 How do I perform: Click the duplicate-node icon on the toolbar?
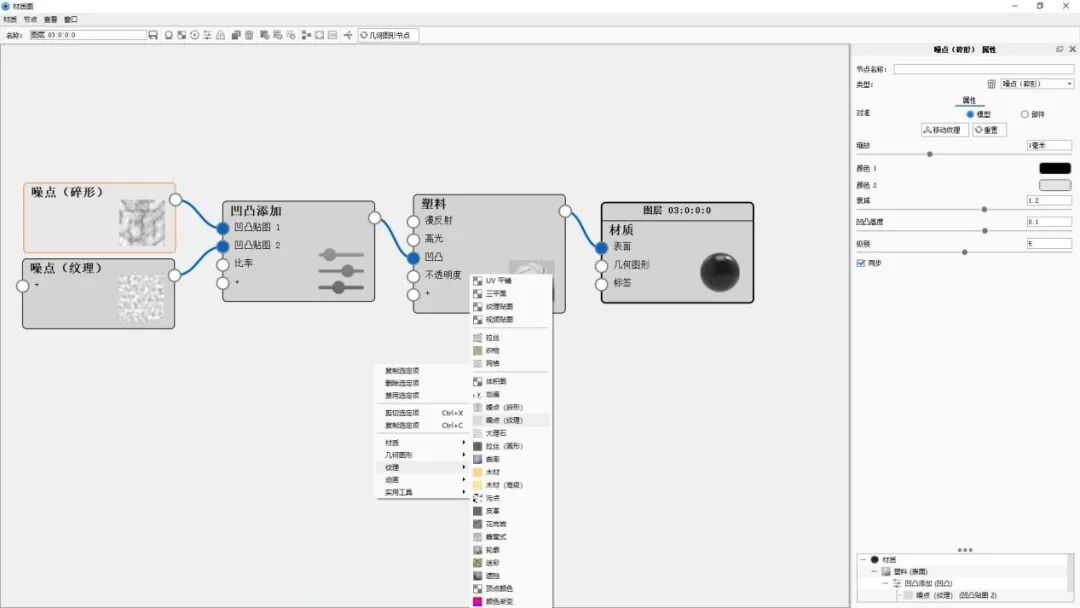point(235,33)
